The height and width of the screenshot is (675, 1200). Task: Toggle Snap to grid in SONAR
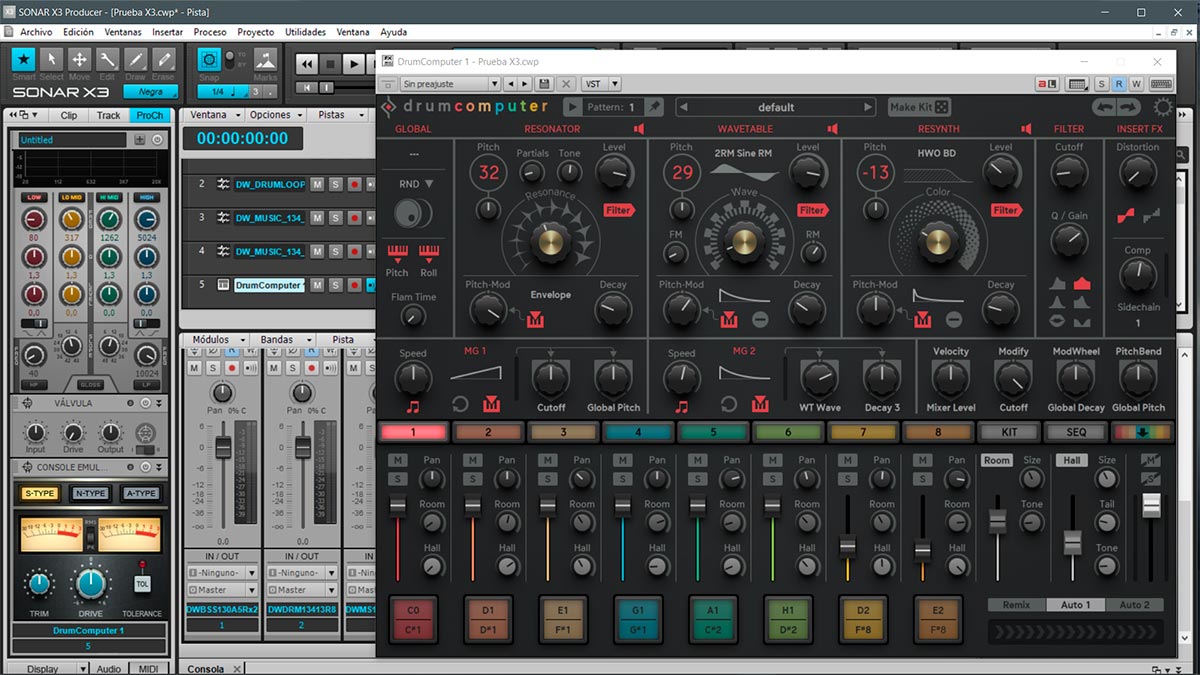[210, 59]
